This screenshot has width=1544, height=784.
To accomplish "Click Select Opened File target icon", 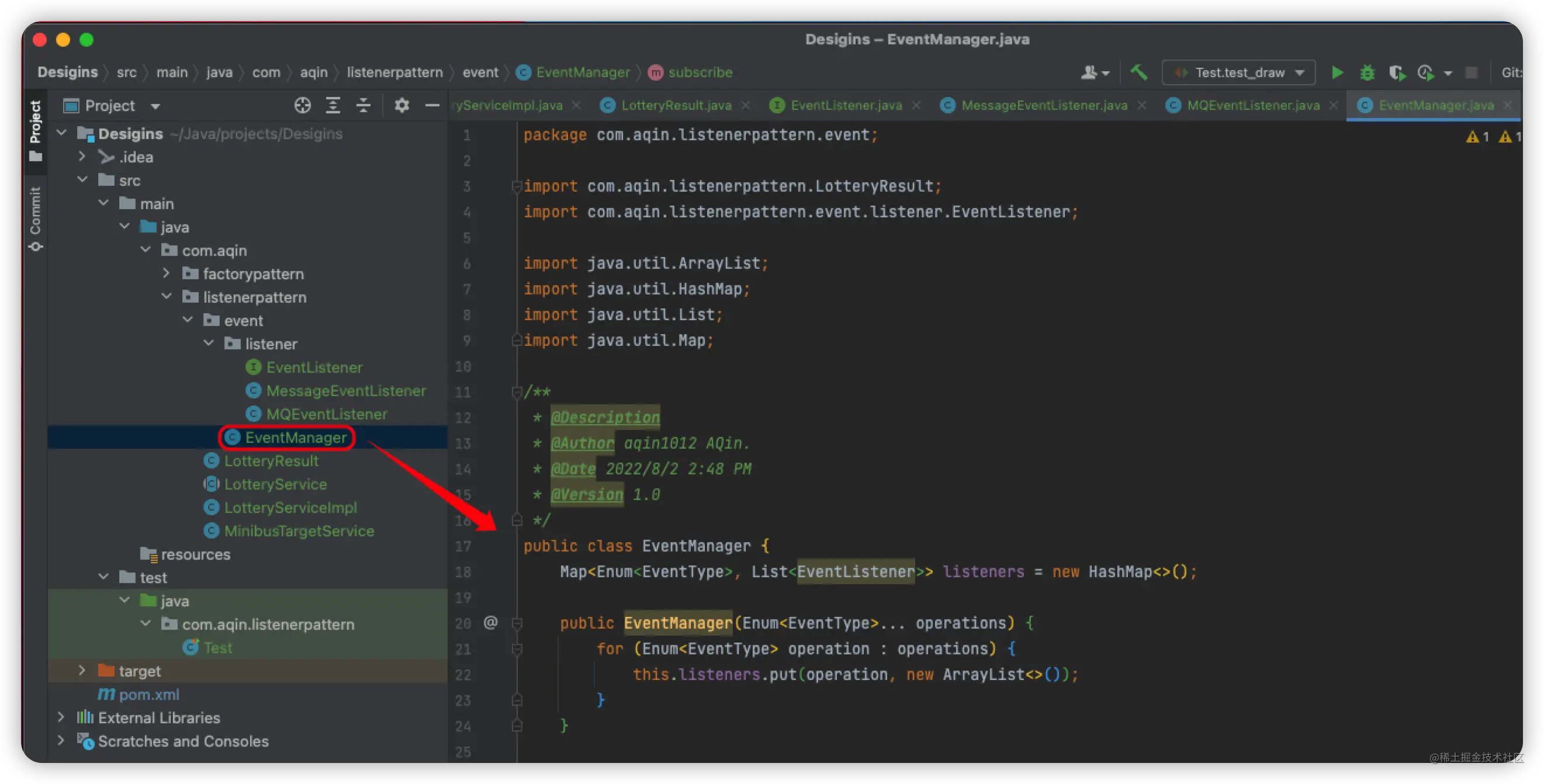I will coord(303,106).
